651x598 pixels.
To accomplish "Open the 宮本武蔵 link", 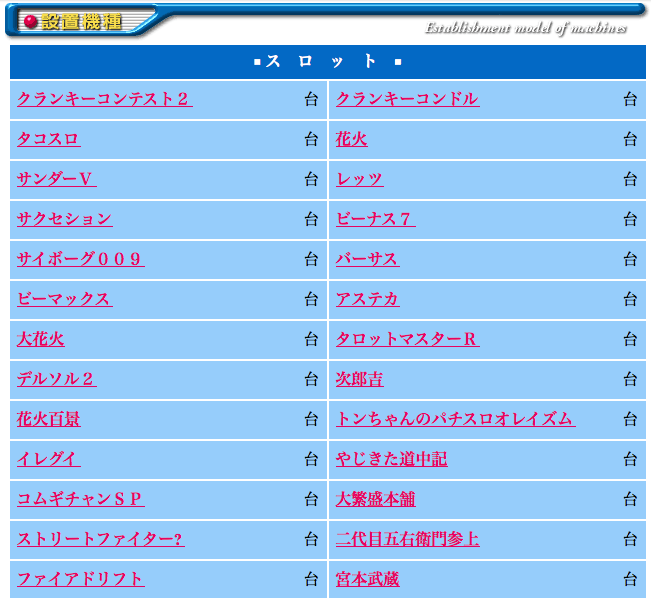I will pyautogui.click(x=368, y=579).
